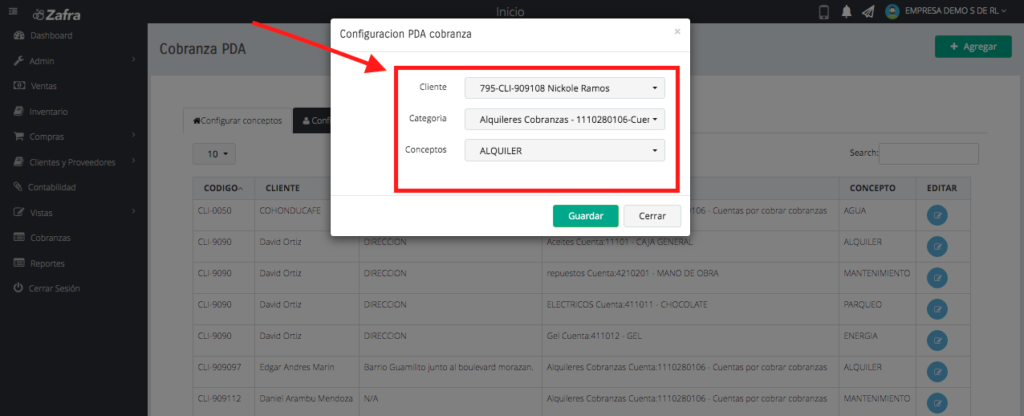Viewport: 1024px width, 416px height.
Task: Open Cobranzas in sidebar
Action: (50, 238)
